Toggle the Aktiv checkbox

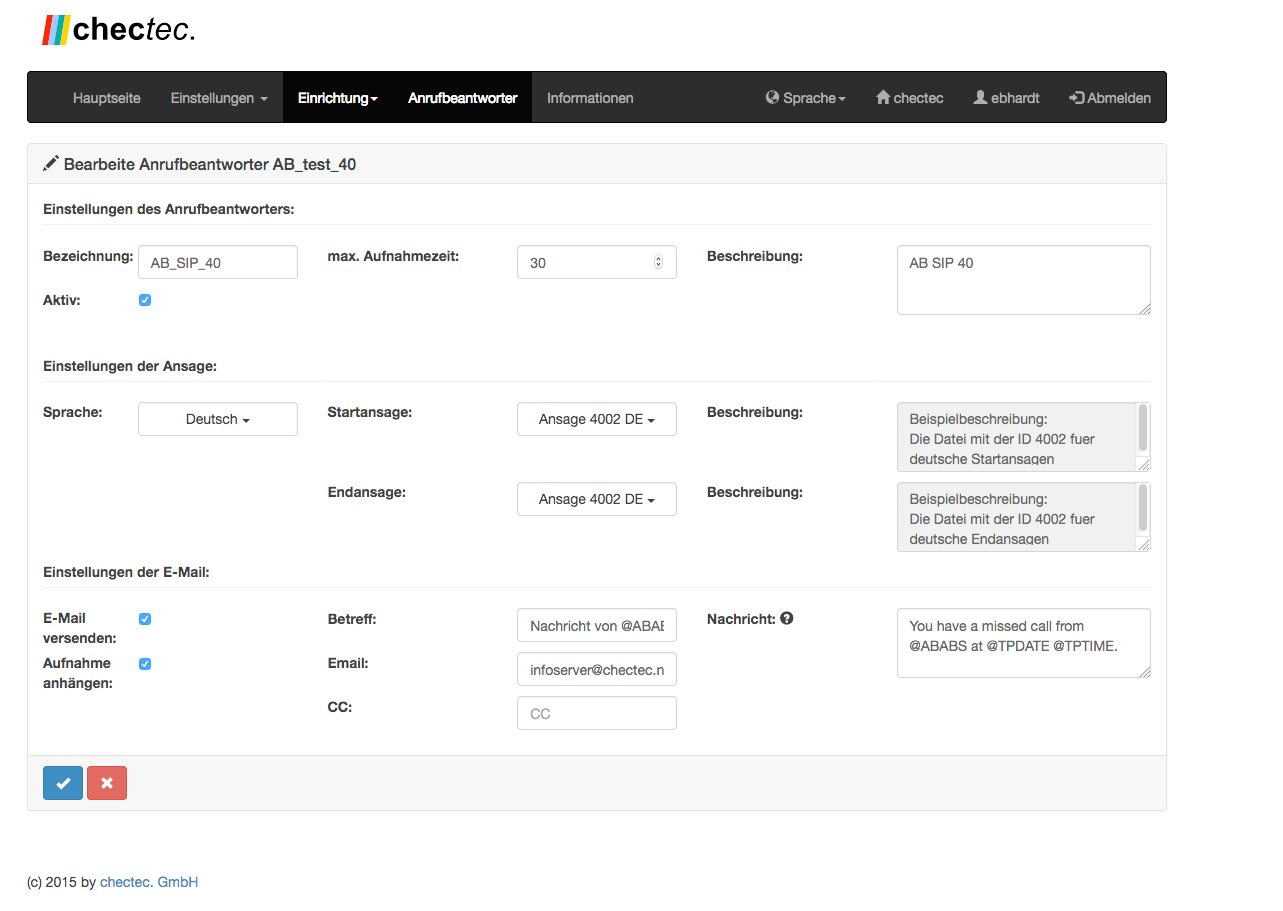coord(145,300)
